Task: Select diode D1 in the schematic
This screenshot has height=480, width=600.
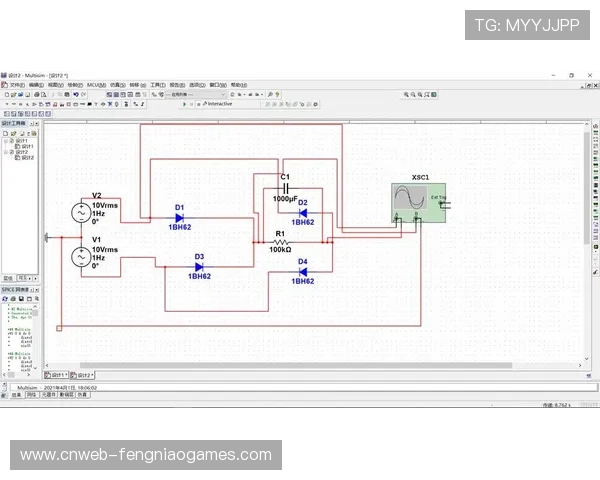Action: point(180,217)
